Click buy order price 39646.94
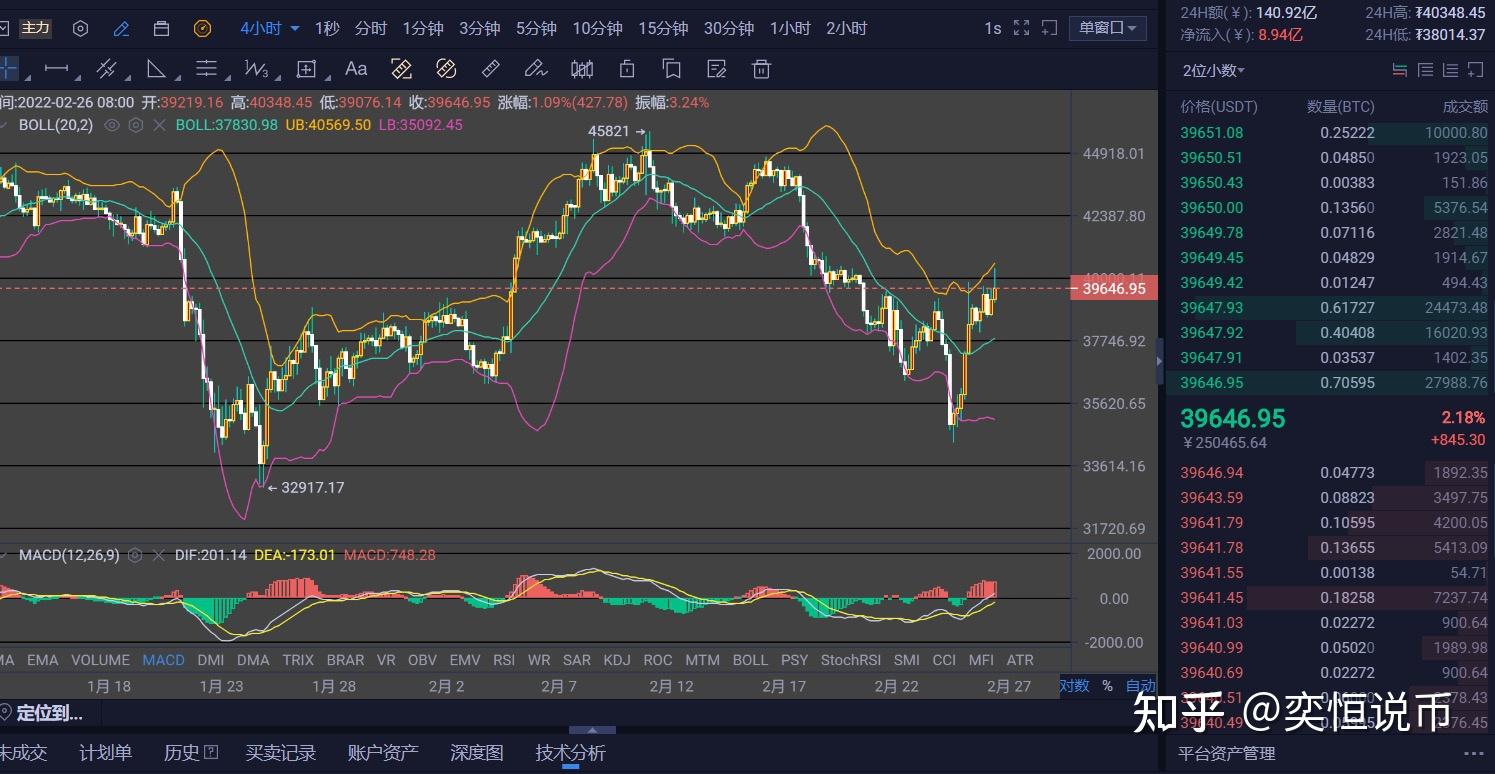 [x=1212, y=472]
